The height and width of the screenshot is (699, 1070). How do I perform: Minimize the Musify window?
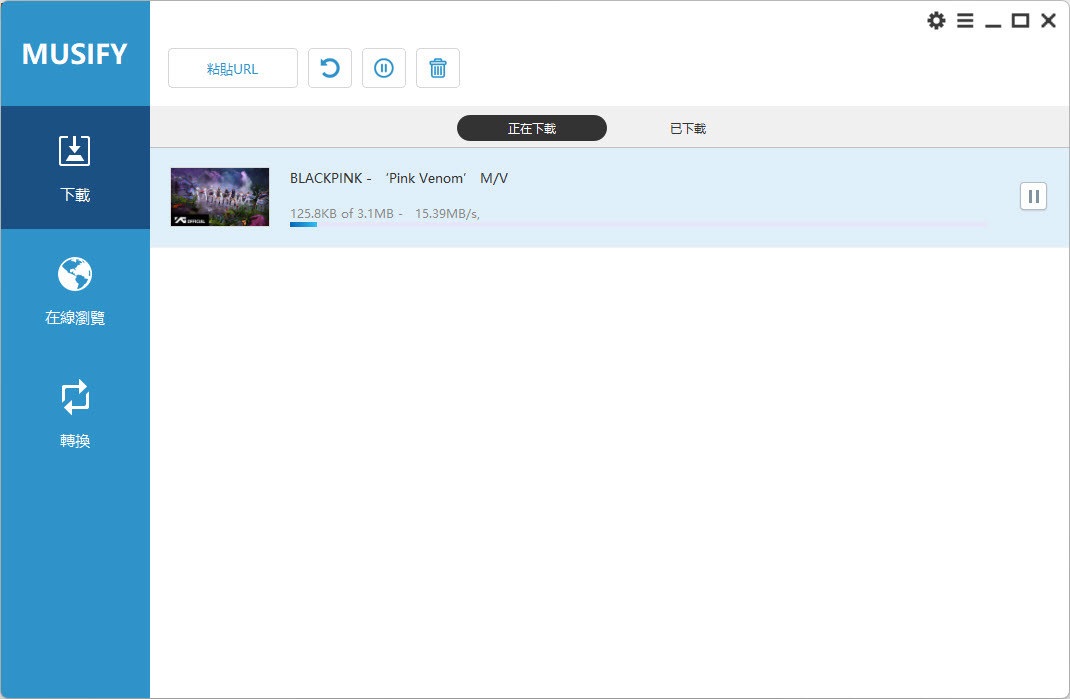tap(993, 21)
